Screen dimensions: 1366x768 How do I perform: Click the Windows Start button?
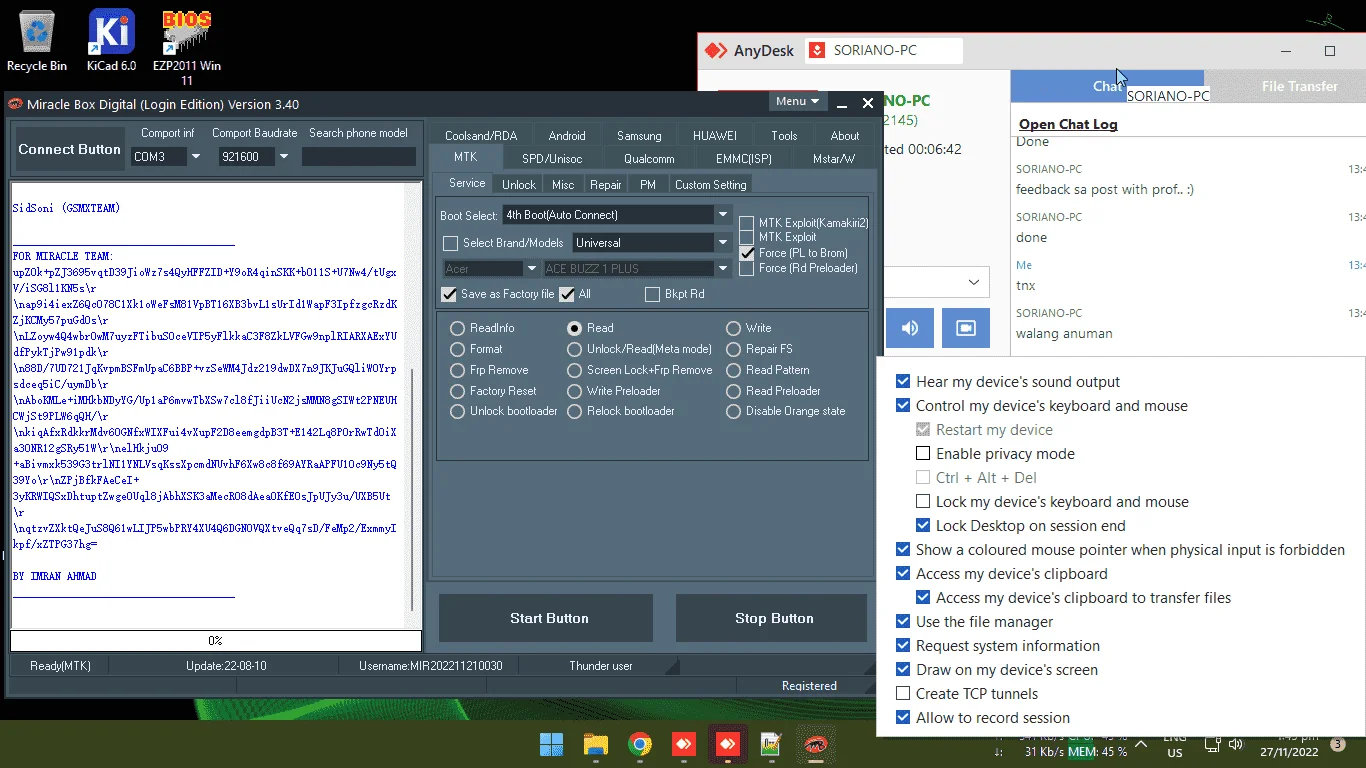[x=551, y=745]
